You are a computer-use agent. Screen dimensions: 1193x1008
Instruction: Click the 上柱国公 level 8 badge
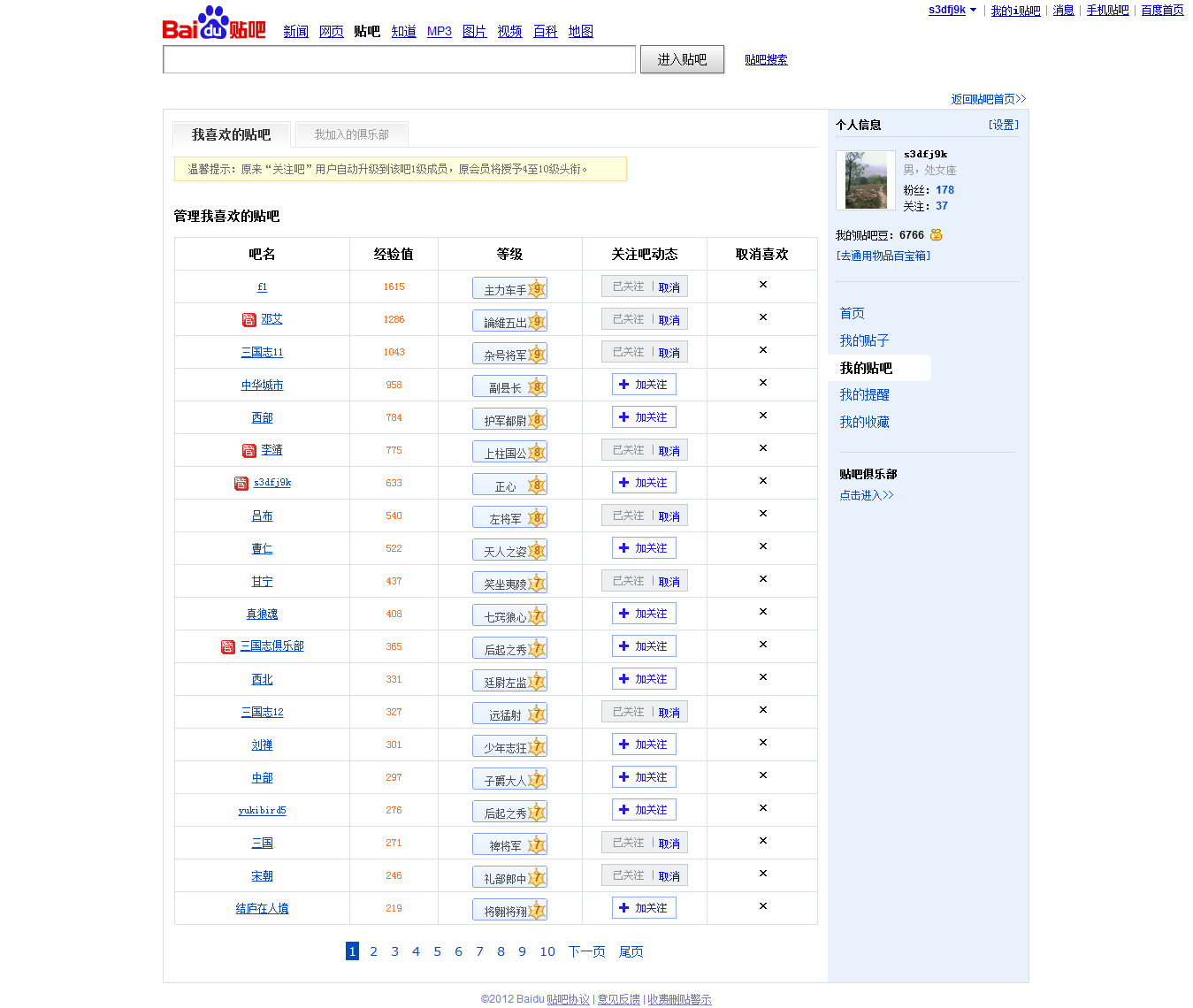(509, 452)
